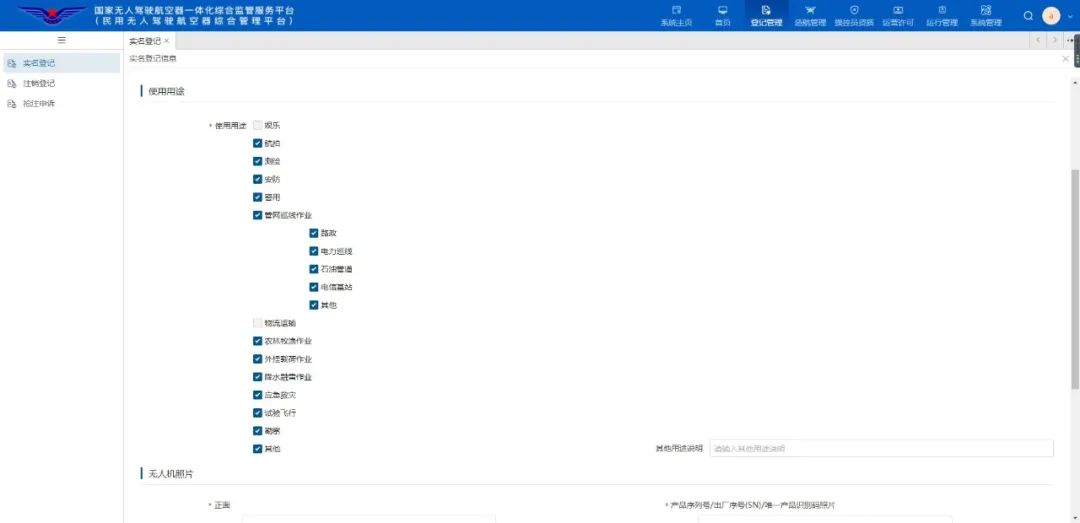Collapse the sidebar with the hamburger icon
Screen dimensions: 1080x523
coord(61,41)
